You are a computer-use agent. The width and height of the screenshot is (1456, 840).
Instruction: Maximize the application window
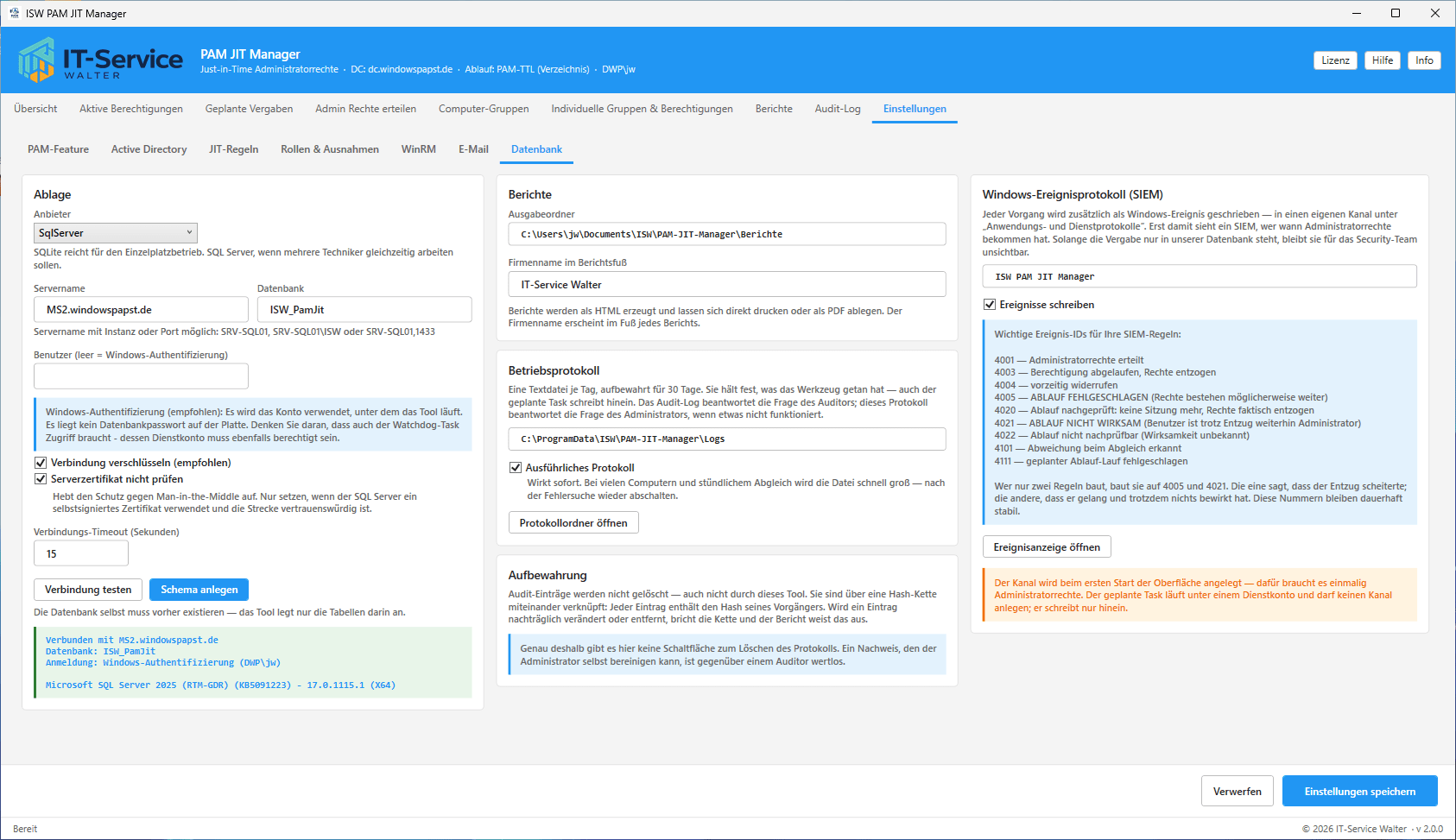point(1395,13)
